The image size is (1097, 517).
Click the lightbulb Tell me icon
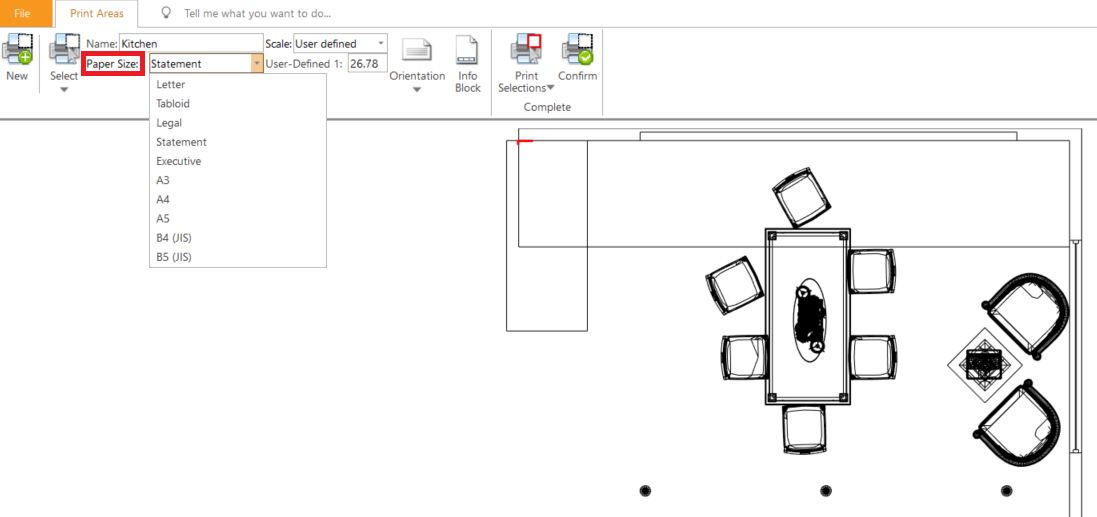click(x=166, y=13)
